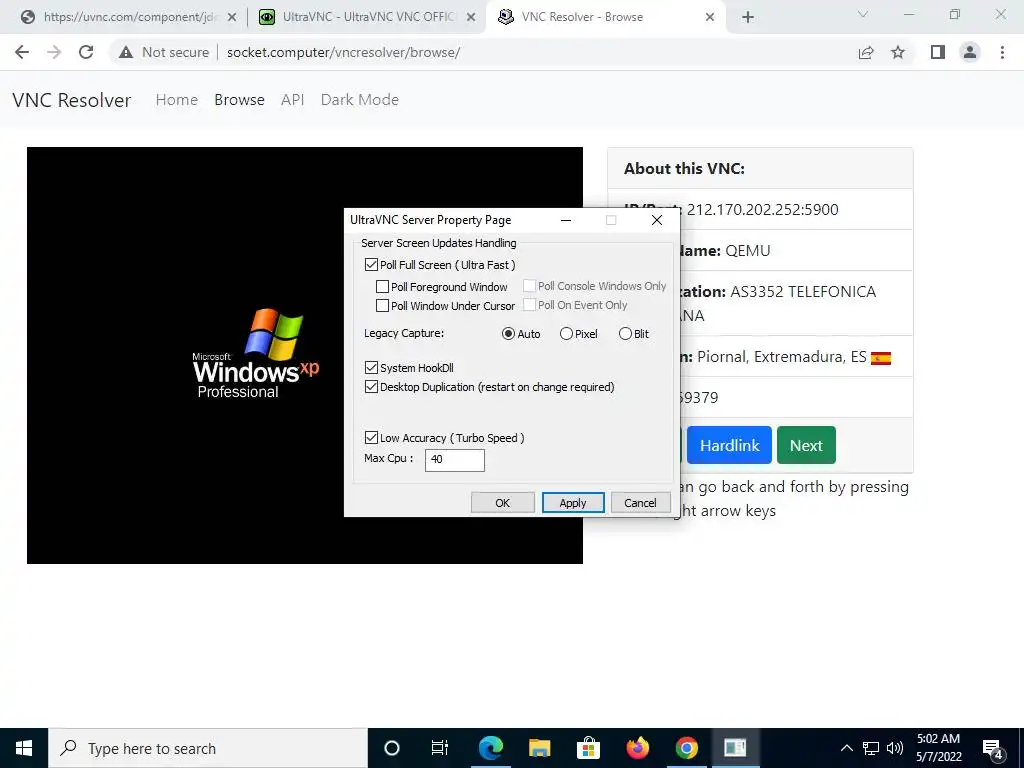Click the Piornal, Extremadura, ES text
Viewport: 1024px width, 768px height.
coord(782,357)
